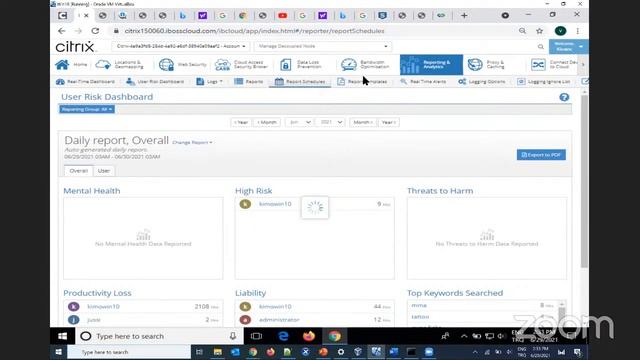The height and width of the screenshot is (360, 640).
Task: Go back in the browser
Action: click(61, 31)
